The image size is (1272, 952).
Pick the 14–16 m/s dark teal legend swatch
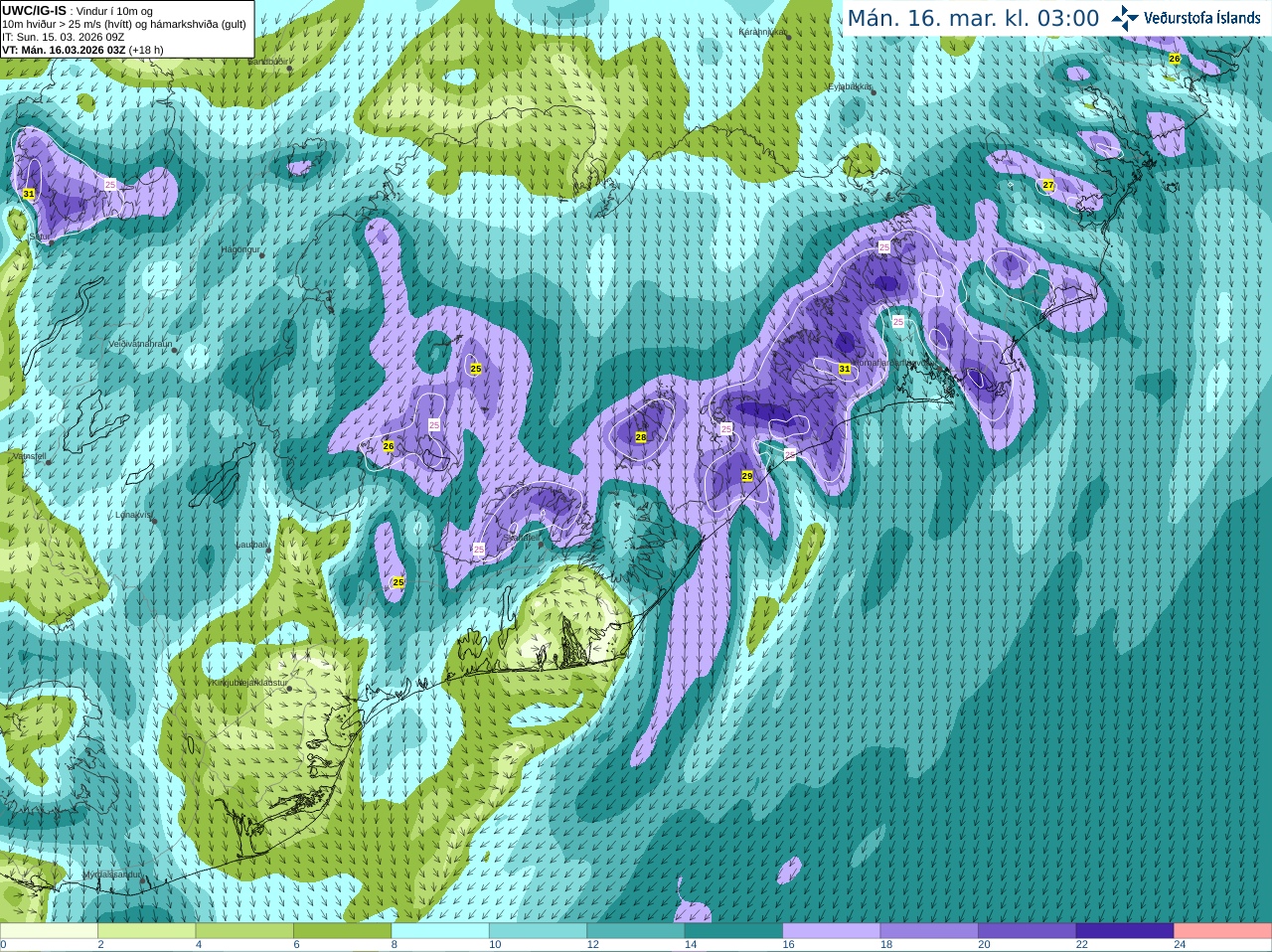coord(733,931)
